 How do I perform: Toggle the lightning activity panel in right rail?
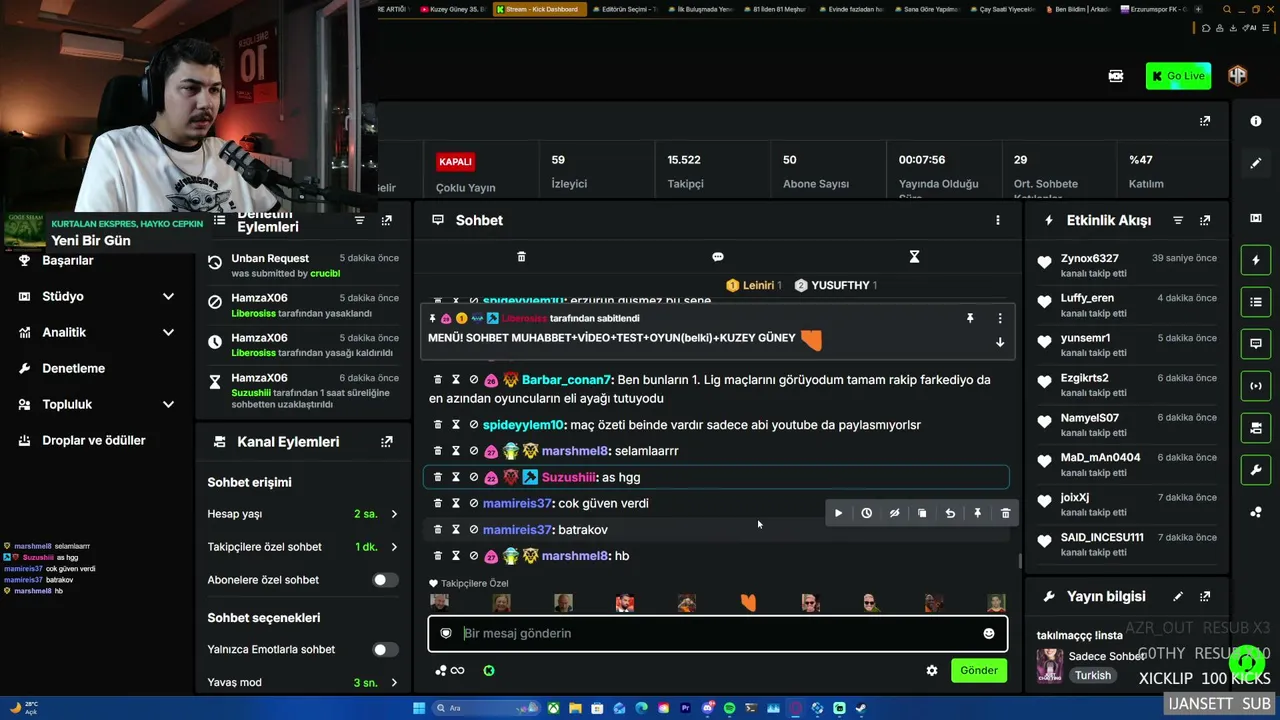pyautogui.click(x=1256, y=260)
